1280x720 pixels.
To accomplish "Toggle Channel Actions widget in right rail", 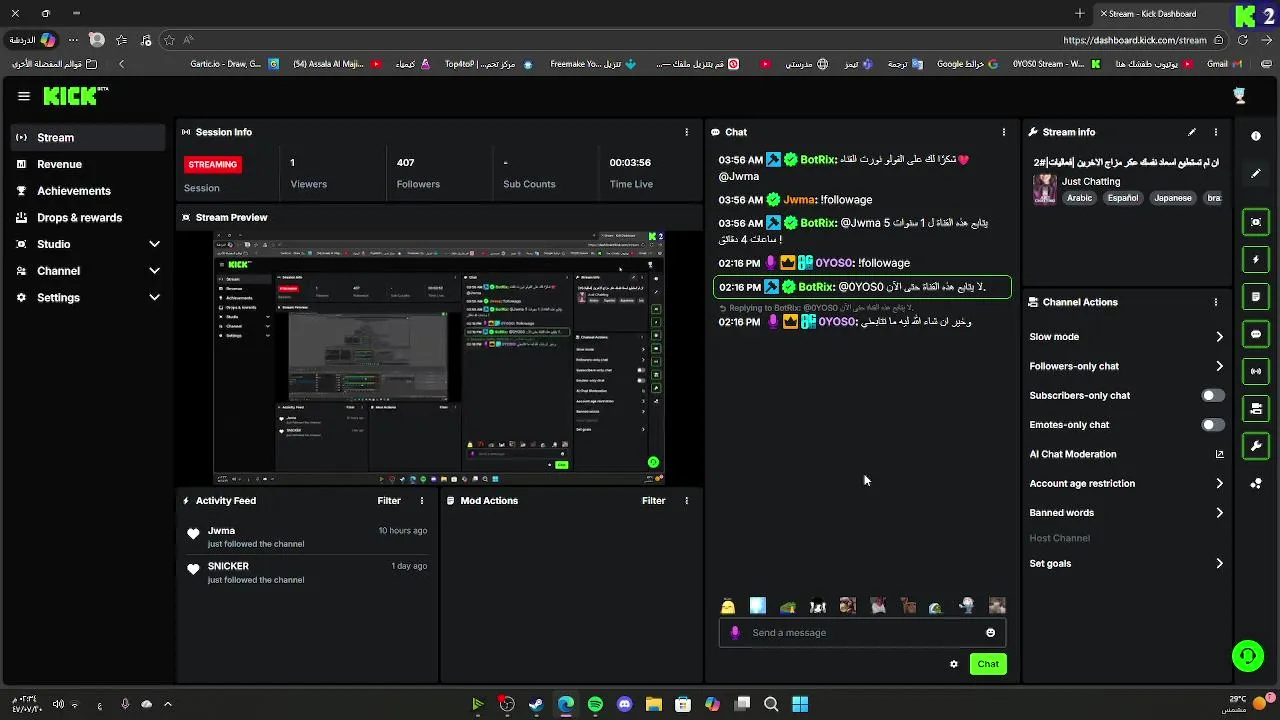I will [1256, 409].
